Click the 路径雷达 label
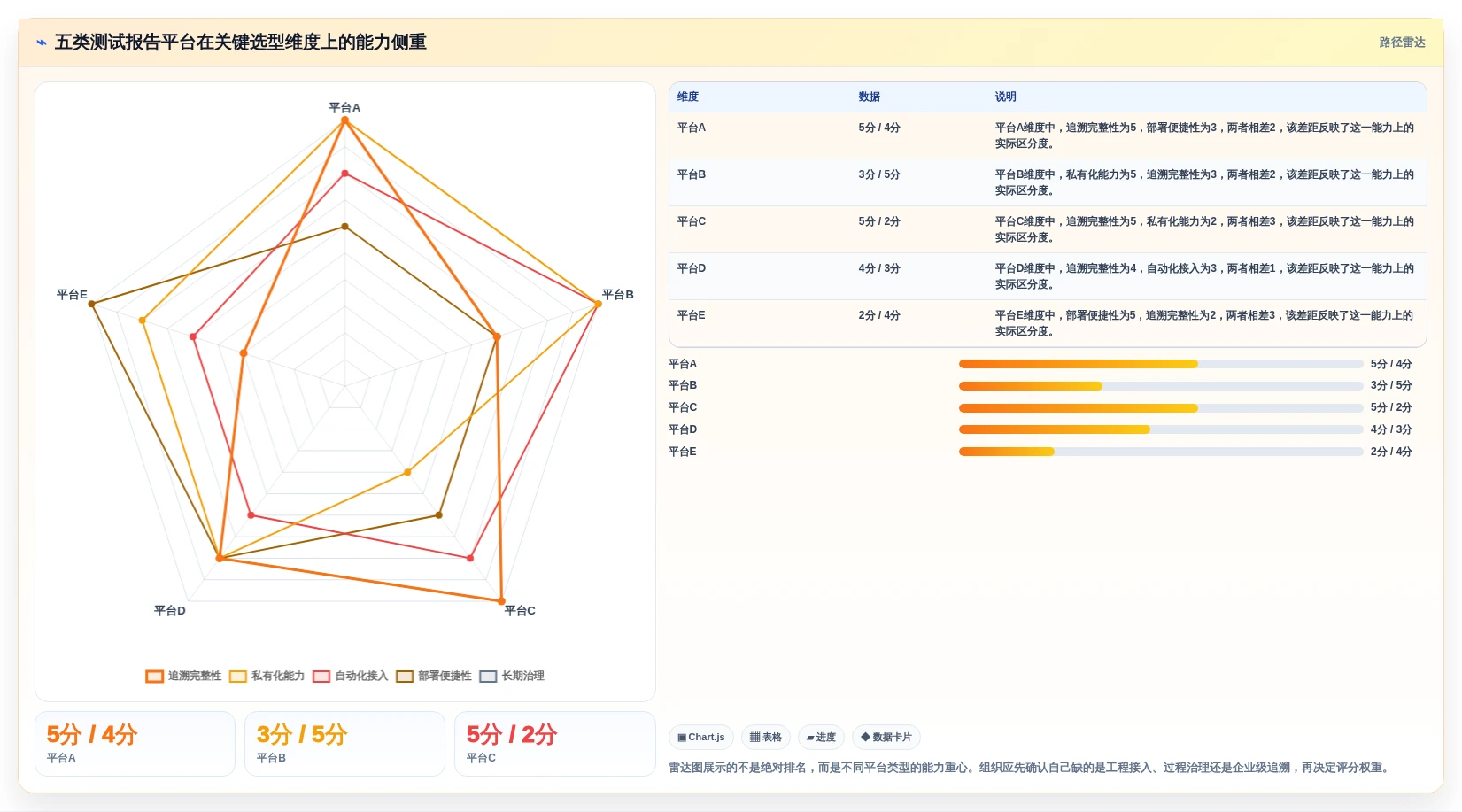 (x=1402, y=43)
